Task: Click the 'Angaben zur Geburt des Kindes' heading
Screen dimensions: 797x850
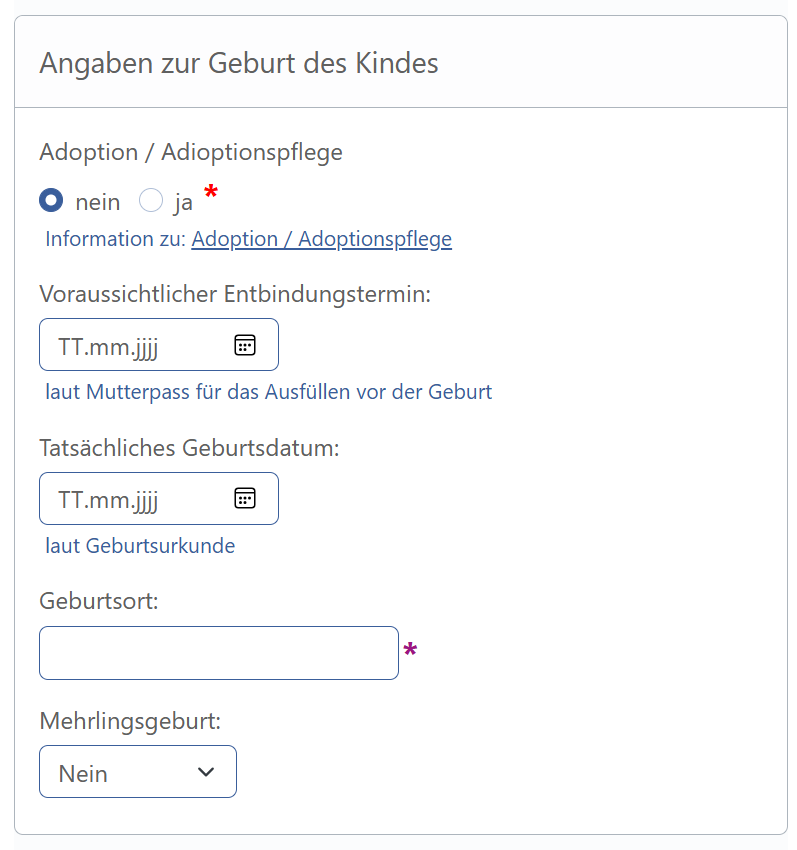Action: click(x=239, y=63)
